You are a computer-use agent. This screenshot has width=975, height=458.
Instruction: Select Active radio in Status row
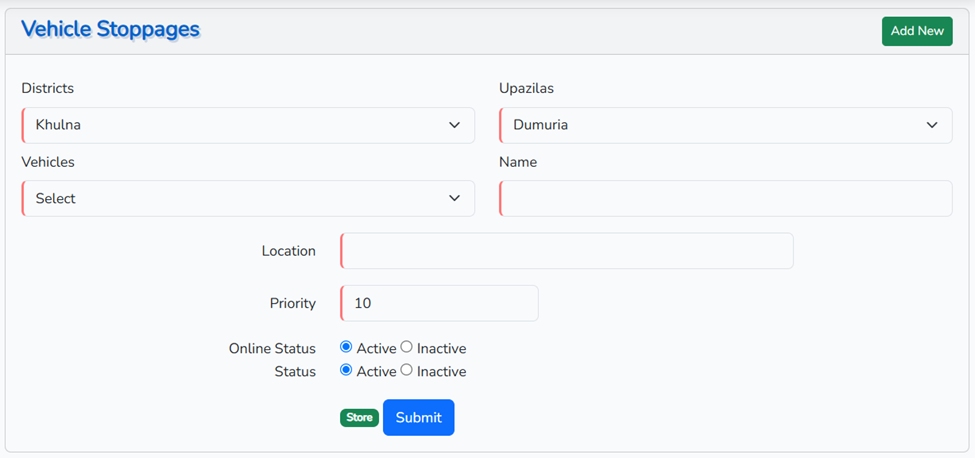[x=346, y=370]
